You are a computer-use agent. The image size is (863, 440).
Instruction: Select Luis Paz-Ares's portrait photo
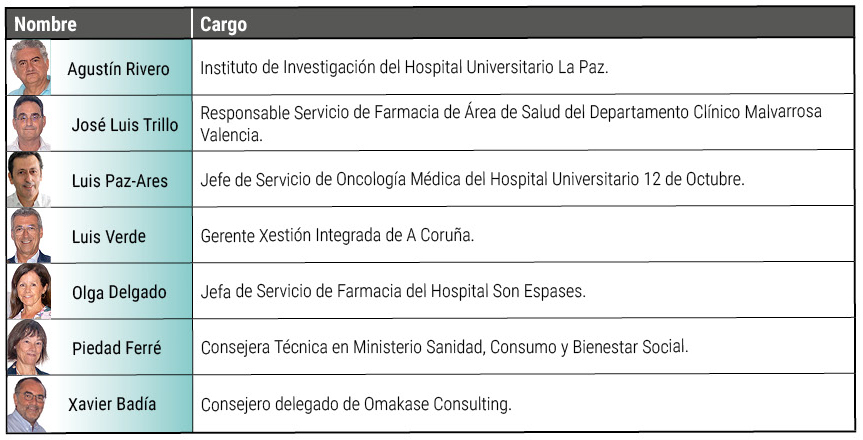point(29,179)
